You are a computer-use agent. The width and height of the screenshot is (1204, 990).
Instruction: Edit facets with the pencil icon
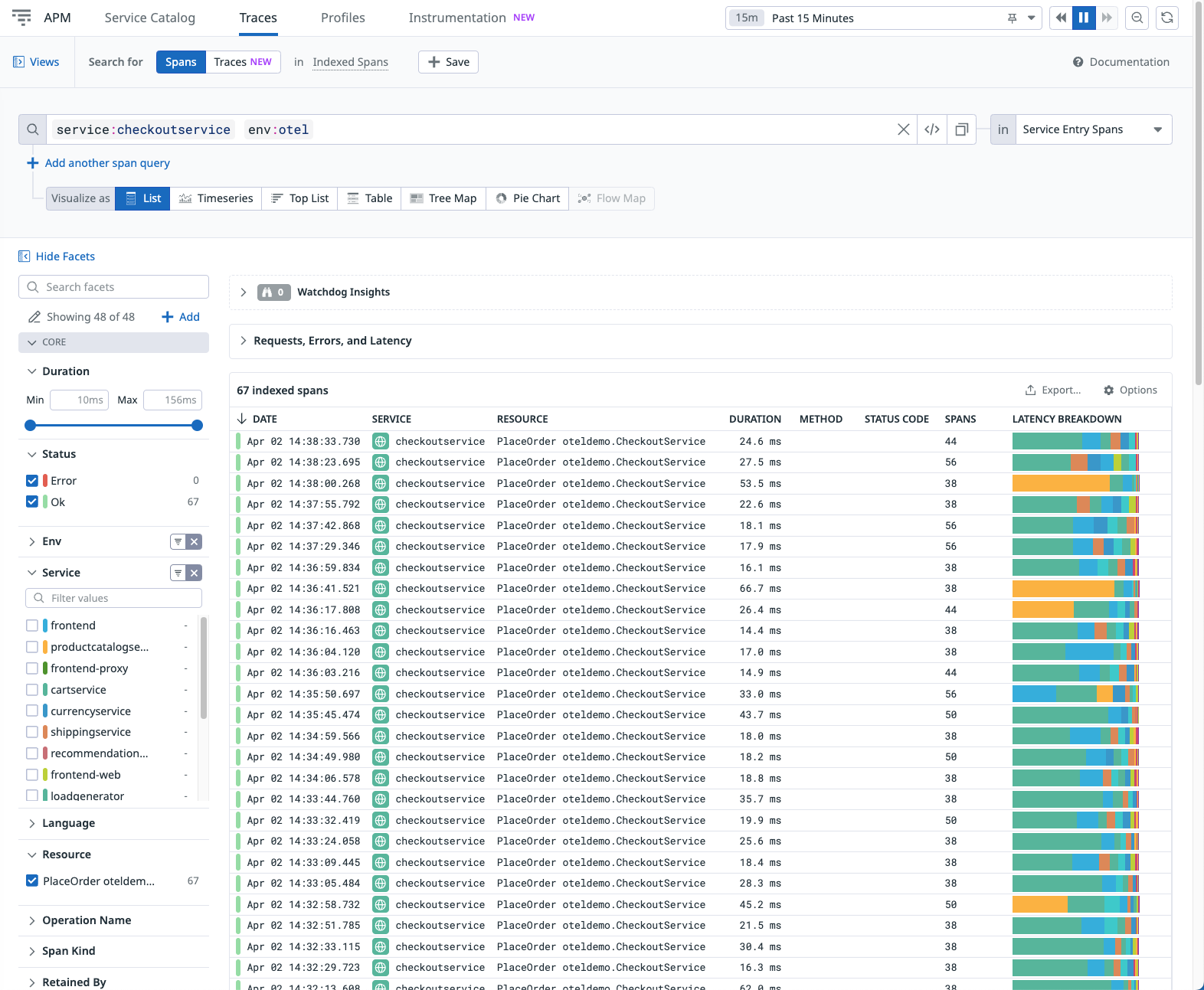coord(34,317)
